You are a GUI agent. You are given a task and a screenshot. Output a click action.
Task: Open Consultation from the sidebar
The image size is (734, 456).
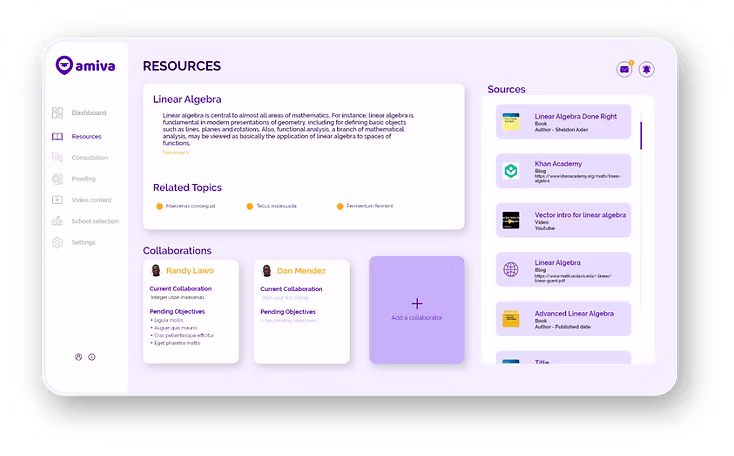click(89, 157)
